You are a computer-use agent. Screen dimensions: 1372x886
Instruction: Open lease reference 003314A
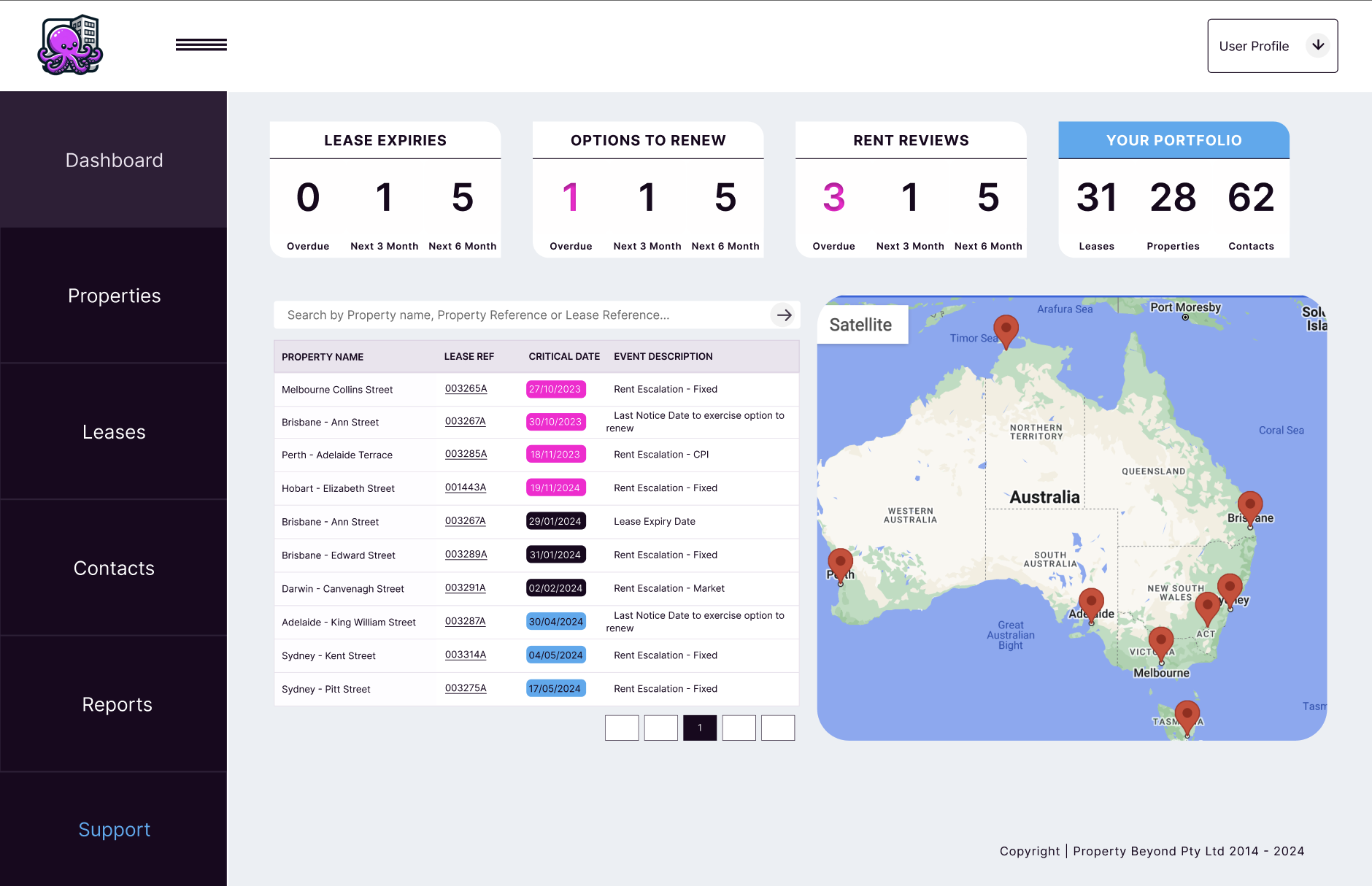coord(466,655)
